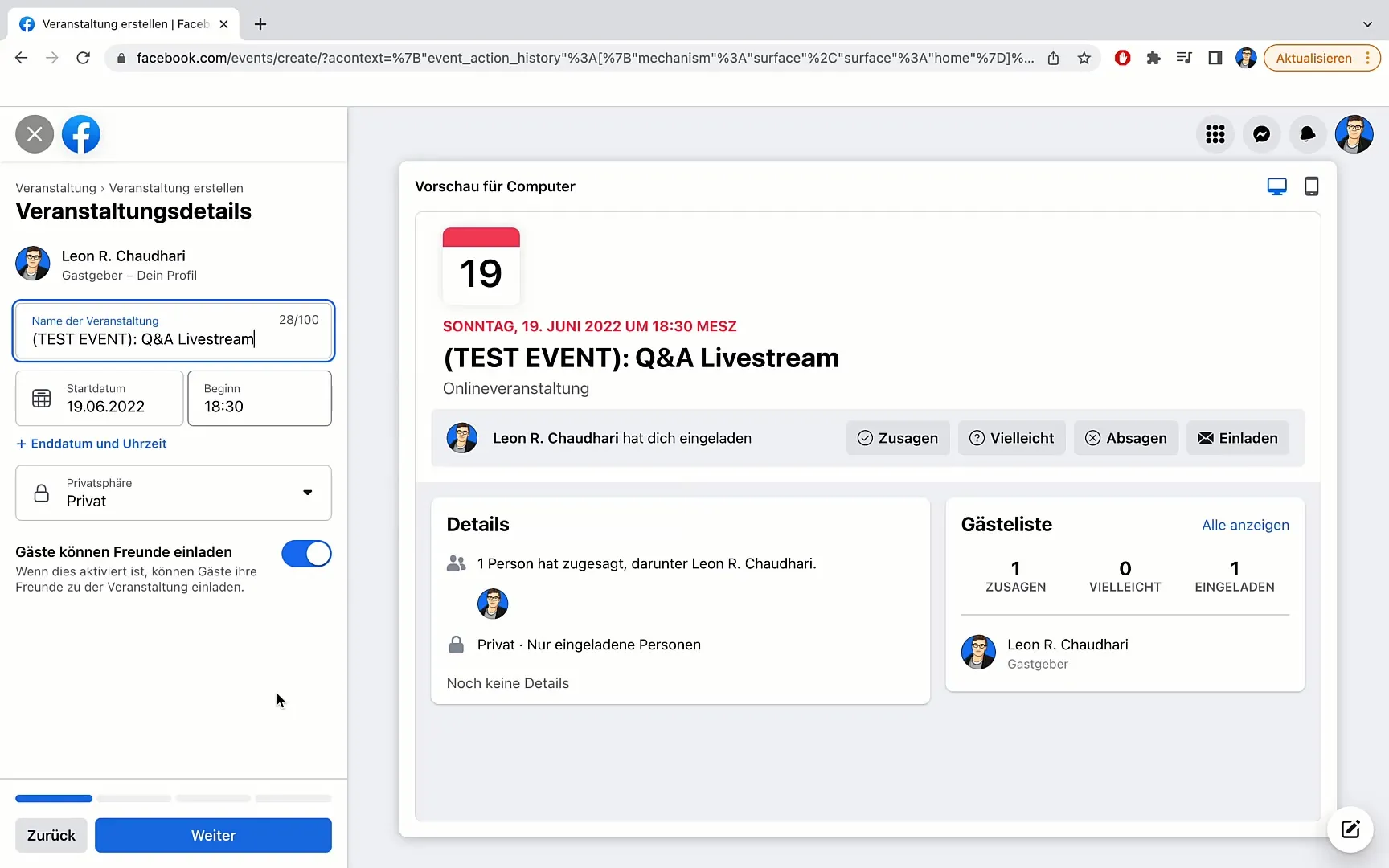This screenshot has height=868, width=1389.
Task: Click Leon R. Chaudhari in Gästeliste
Action: point(1067,645)
